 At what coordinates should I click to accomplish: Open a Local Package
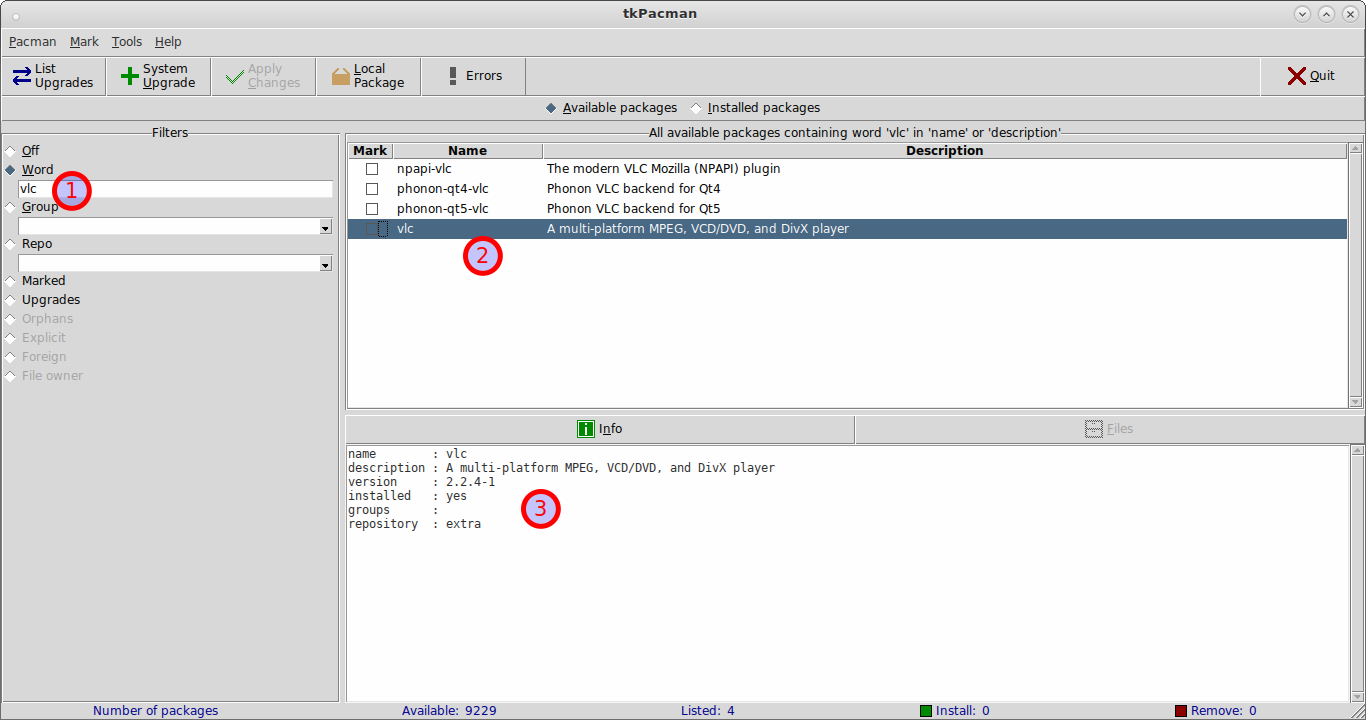pyautogui.click(x=368, y=76)
